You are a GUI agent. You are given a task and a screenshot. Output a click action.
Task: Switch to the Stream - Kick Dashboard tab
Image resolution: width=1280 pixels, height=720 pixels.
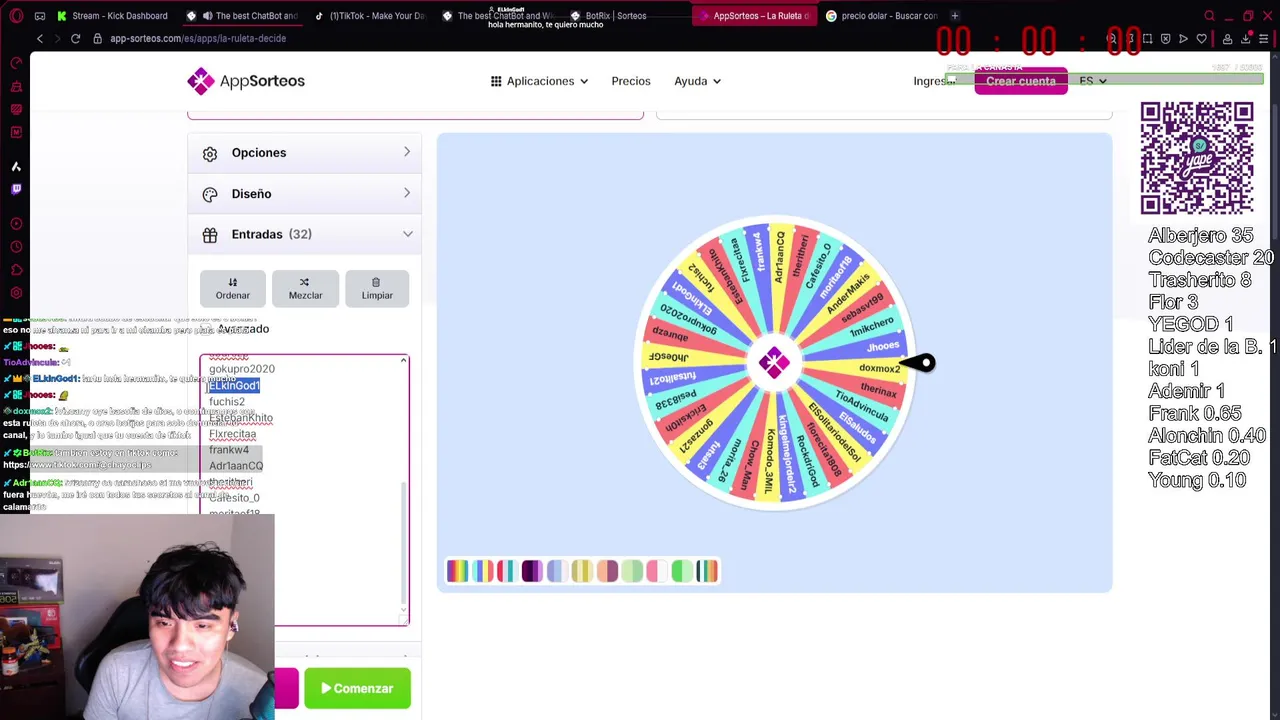coord(112,16)
